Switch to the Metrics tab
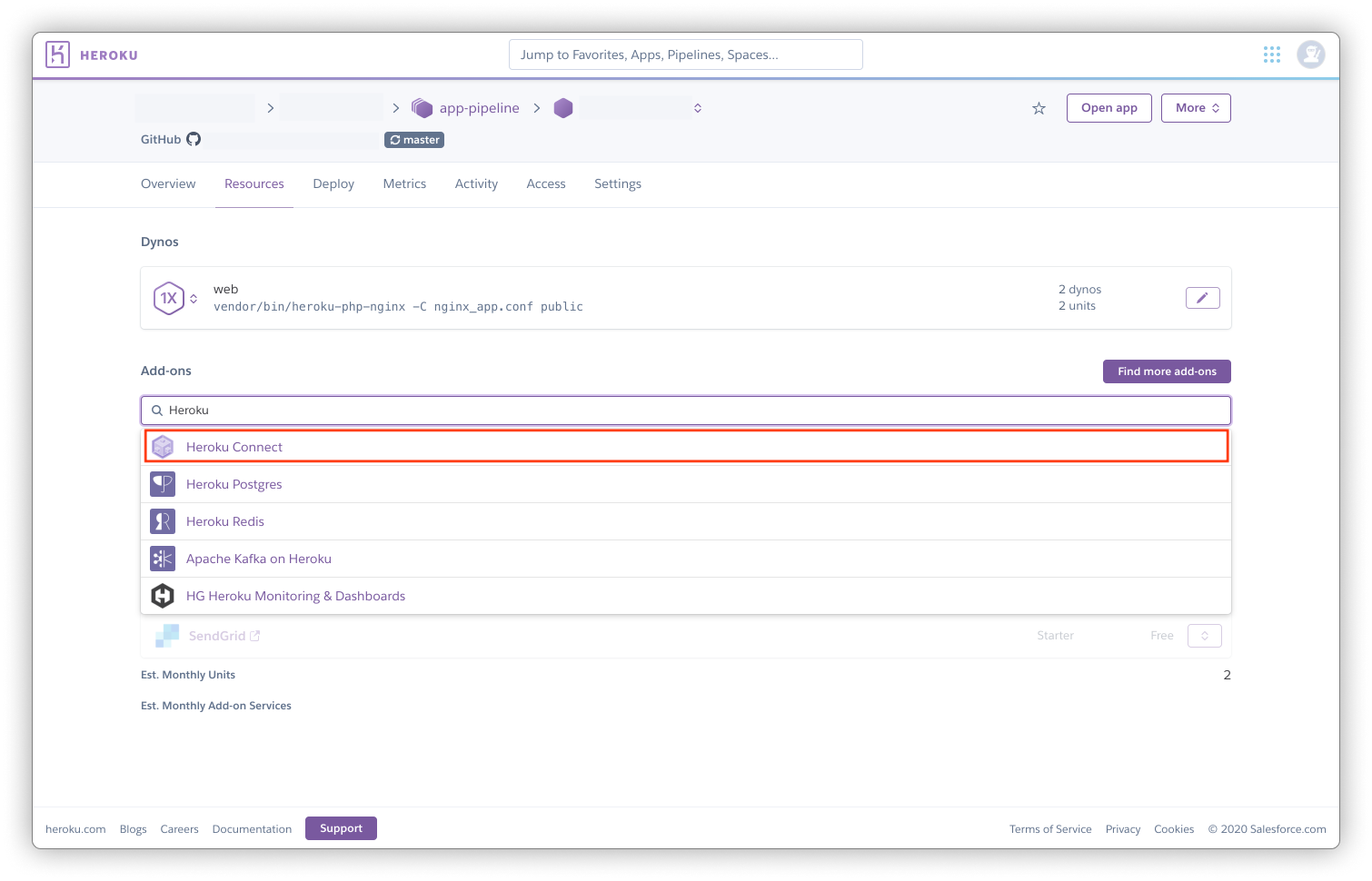 [x=404, y=183]
